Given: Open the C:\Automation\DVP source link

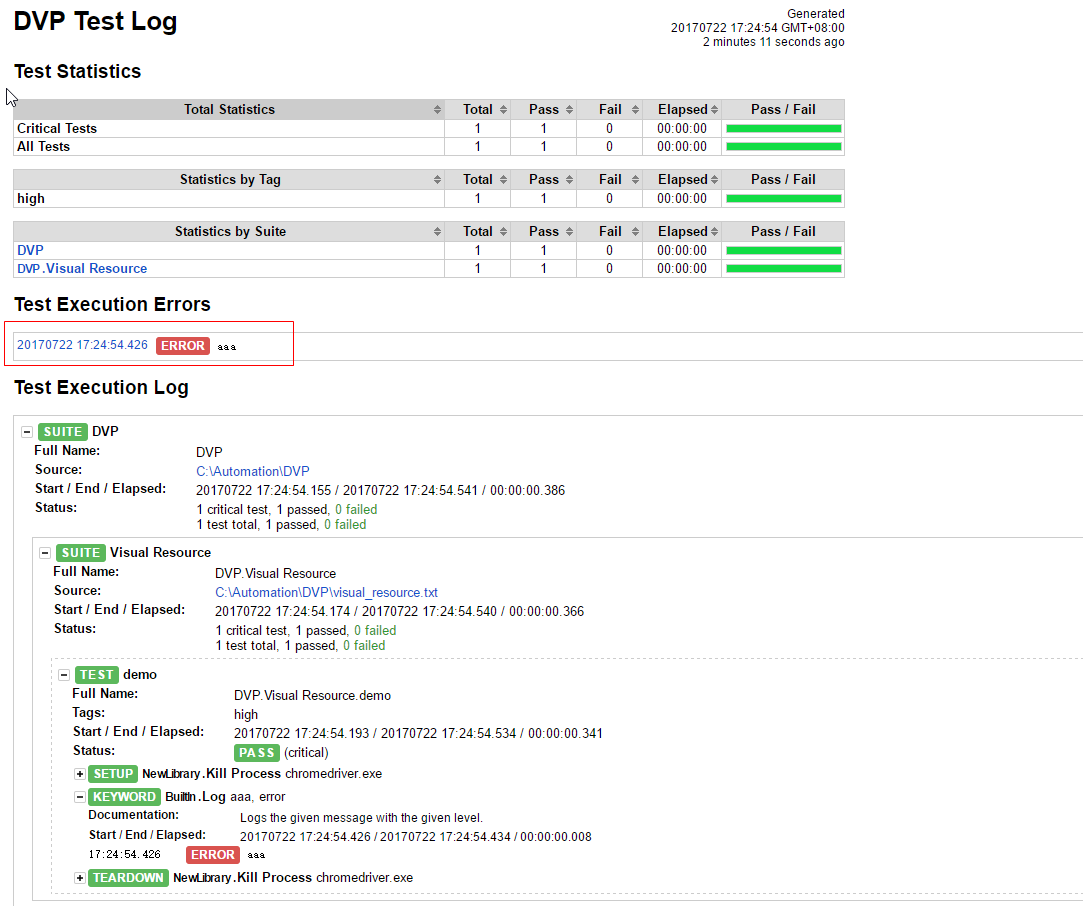Looking at the screenshot, I should coord(253,470).
